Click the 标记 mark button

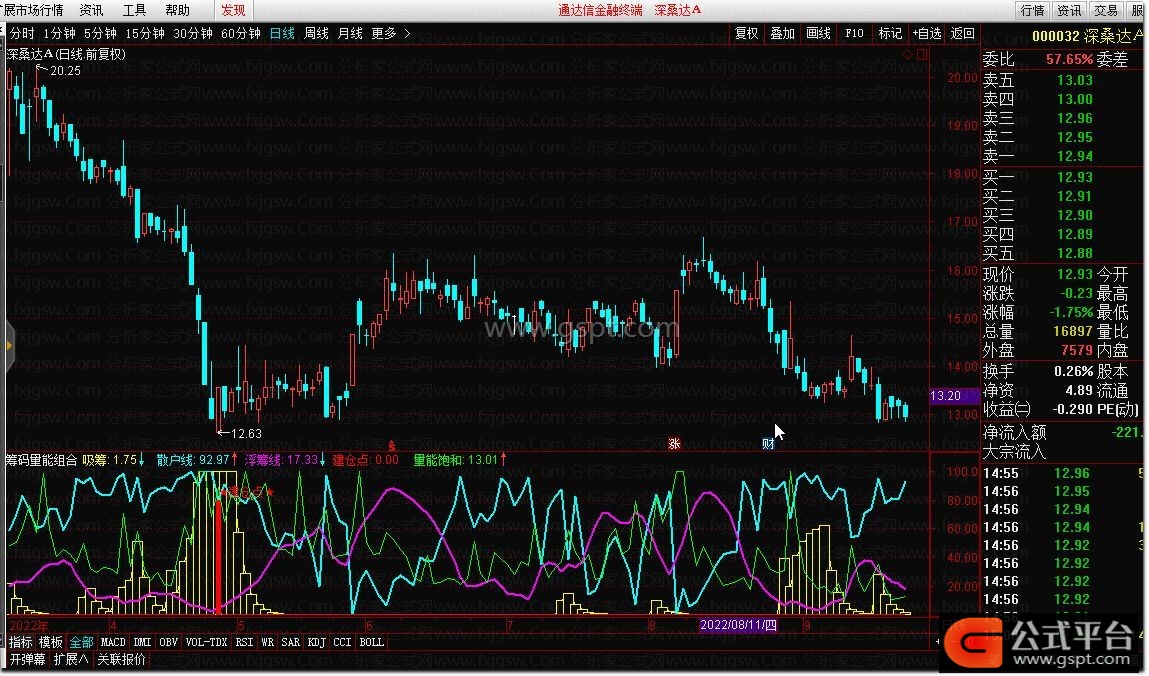click(890, 34)
